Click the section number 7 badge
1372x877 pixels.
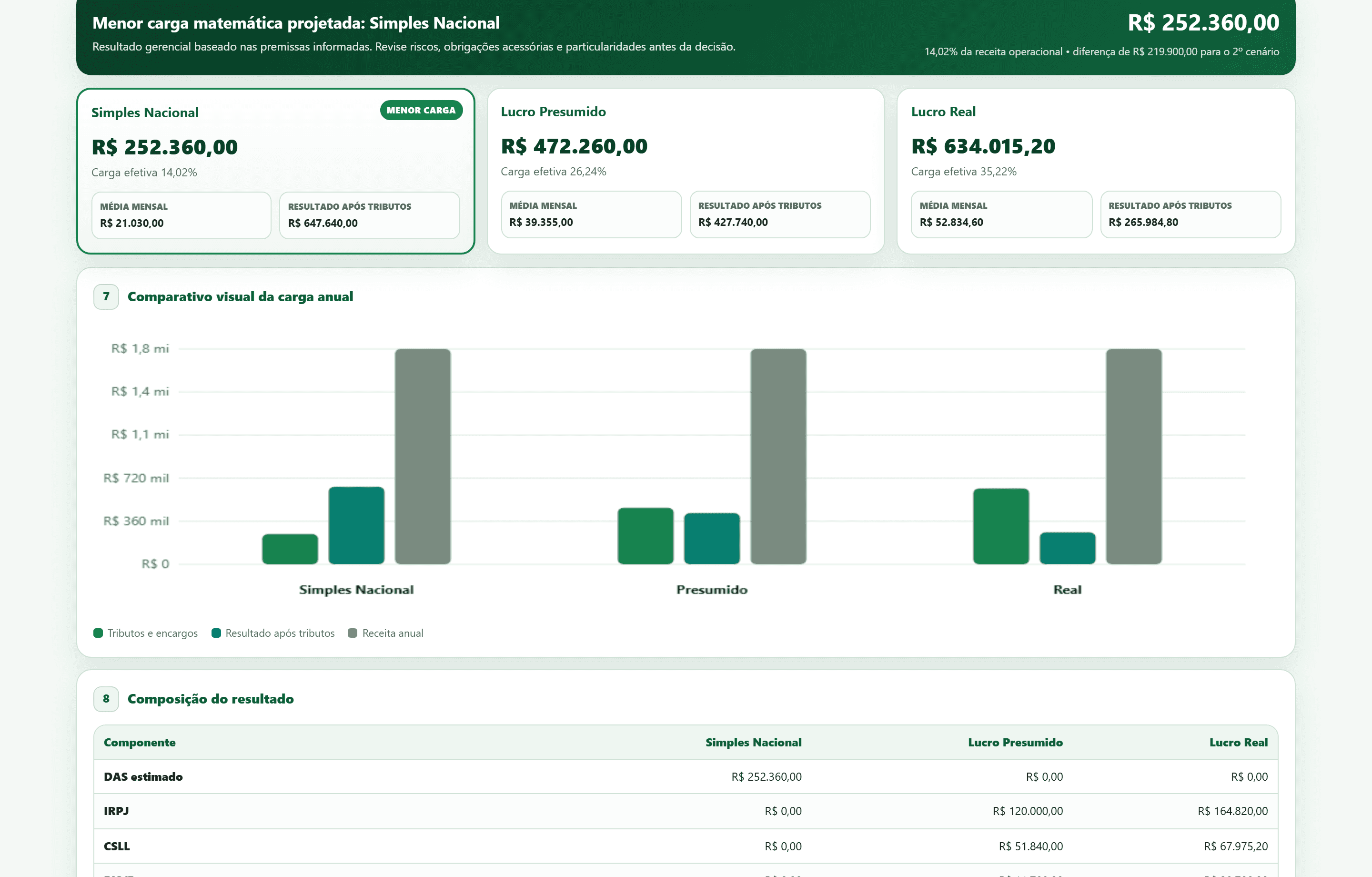click(106, 296)
